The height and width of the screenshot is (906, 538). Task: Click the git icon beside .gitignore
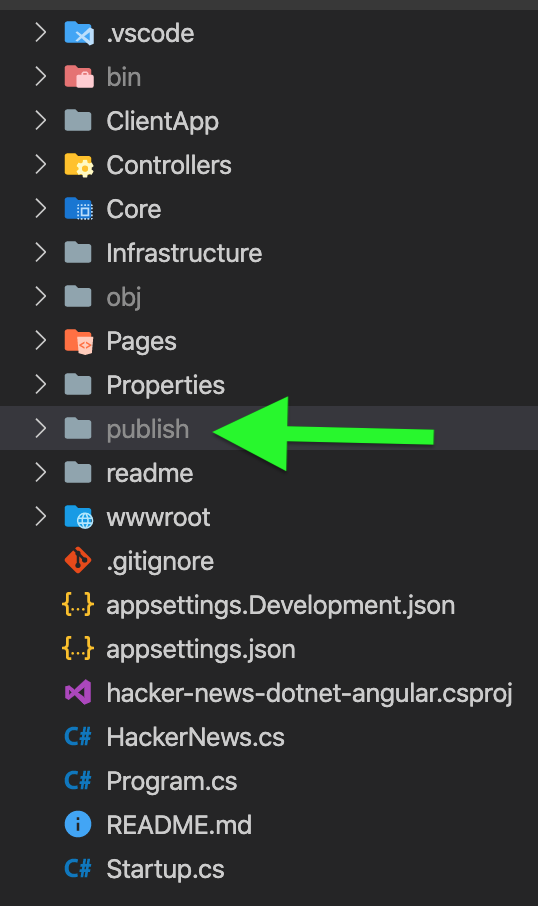(78, 560)
